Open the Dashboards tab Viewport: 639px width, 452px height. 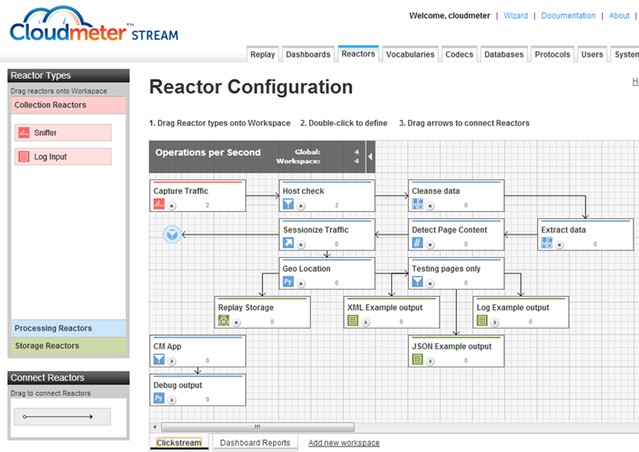coord(308,54)
